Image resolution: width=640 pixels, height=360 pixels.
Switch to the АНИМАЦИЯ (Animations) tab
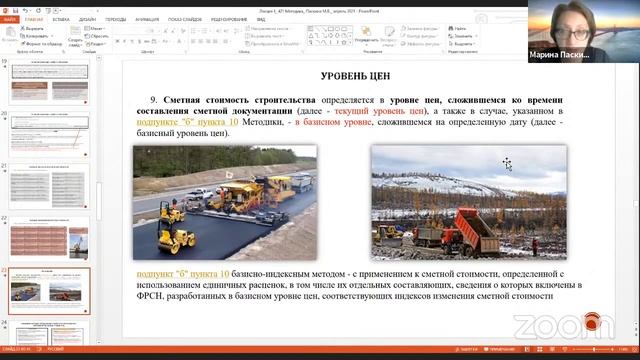(x=147, y=19)
